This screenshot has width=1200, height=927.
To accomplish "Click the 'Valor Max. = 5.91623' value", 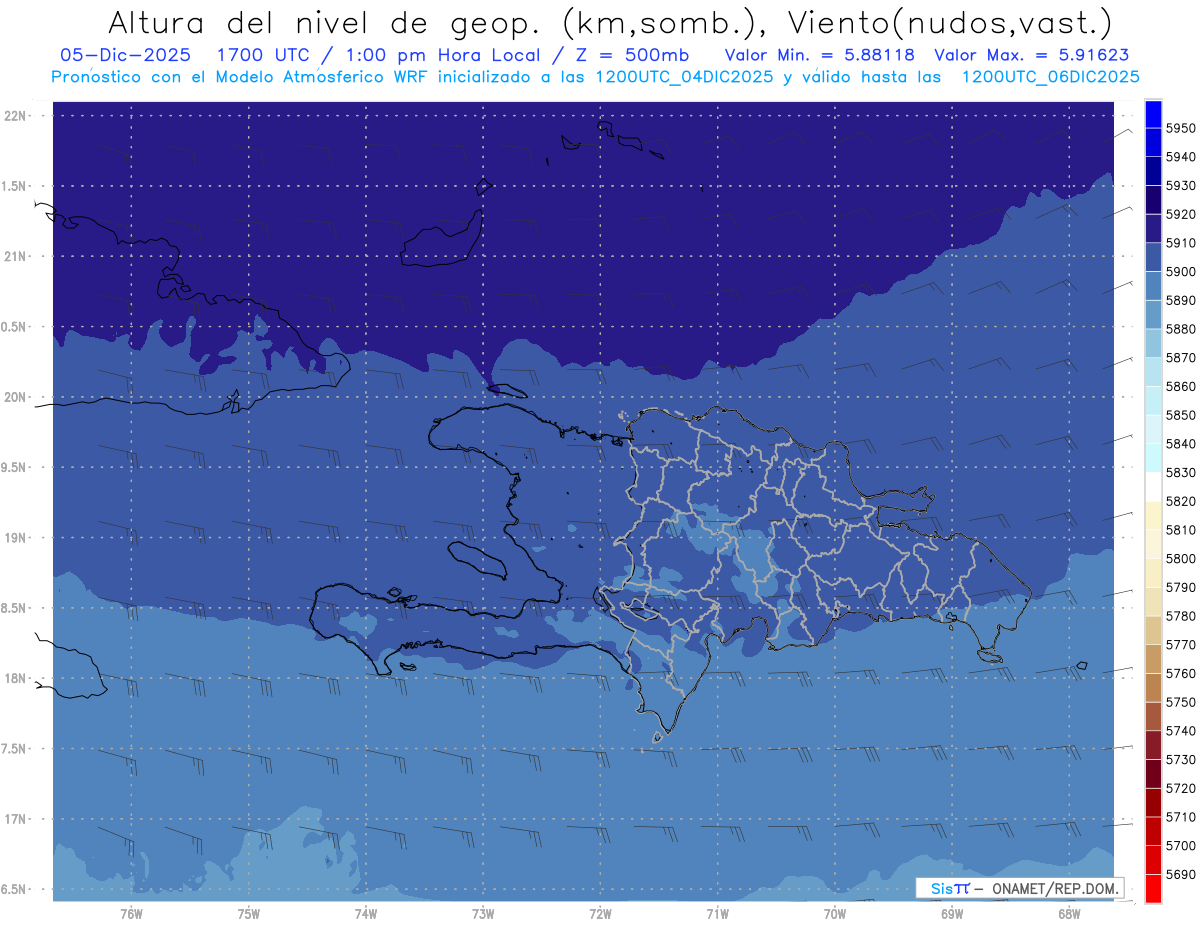I will (1031, 55).
